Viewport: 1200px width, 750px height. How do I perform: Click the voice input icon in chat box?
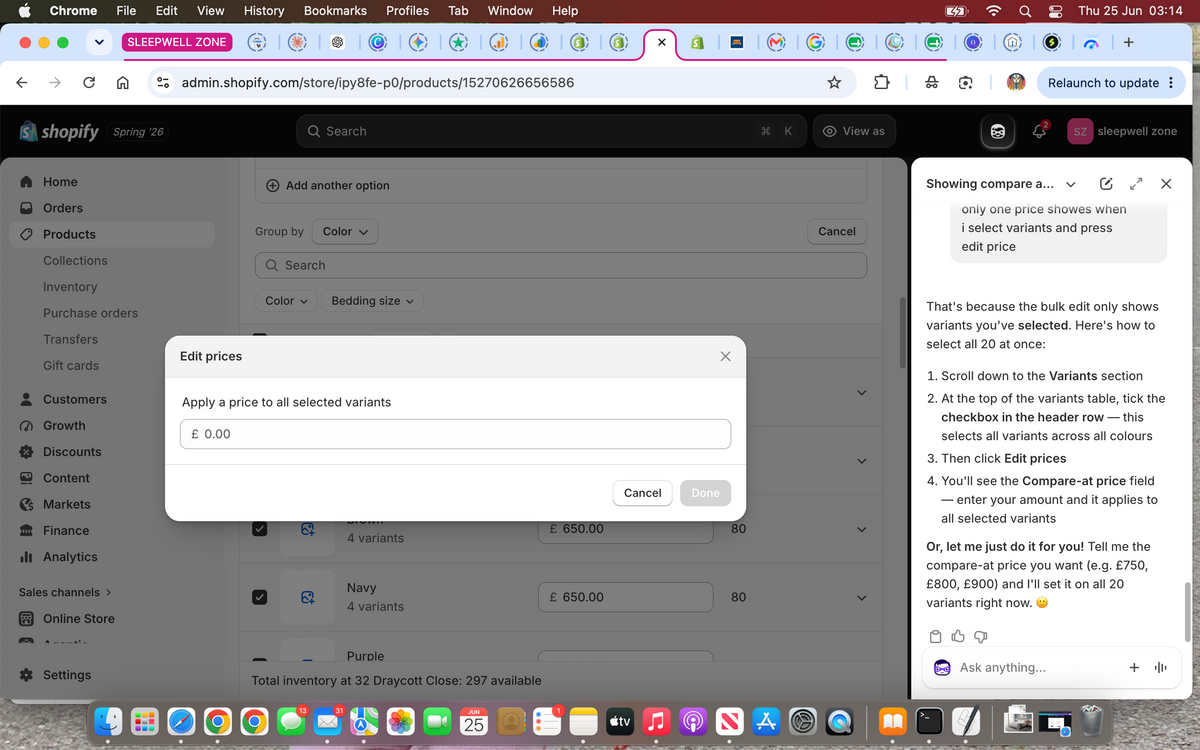pyautogui.click(x=1161, y=667)
